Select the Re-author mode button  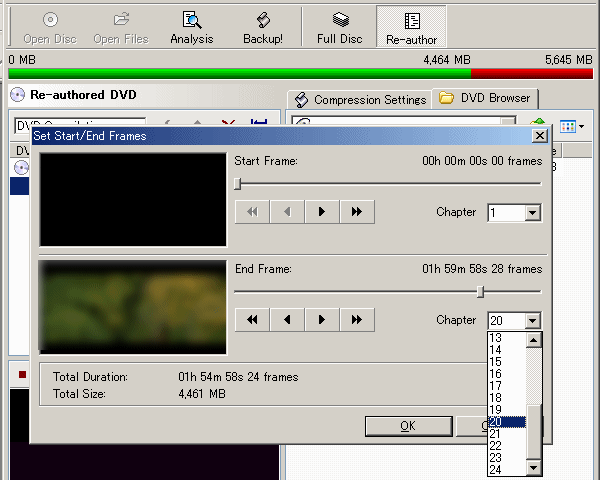coord(411,27)
